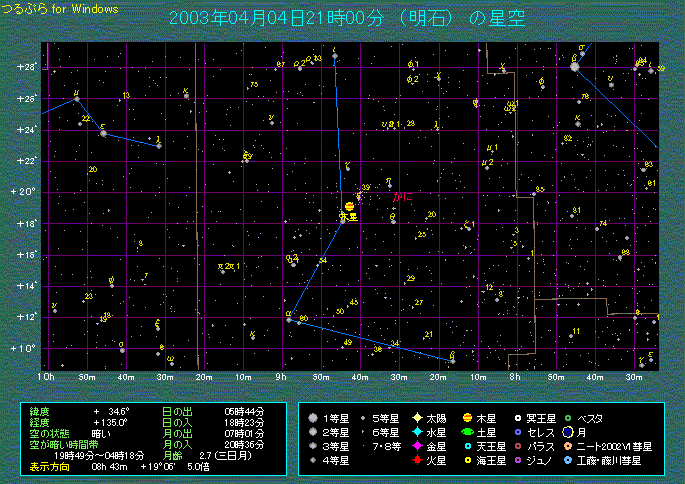Select the Sun (太陽) symbol in the legend
This screenshot has height=484, width=685.
415,417
